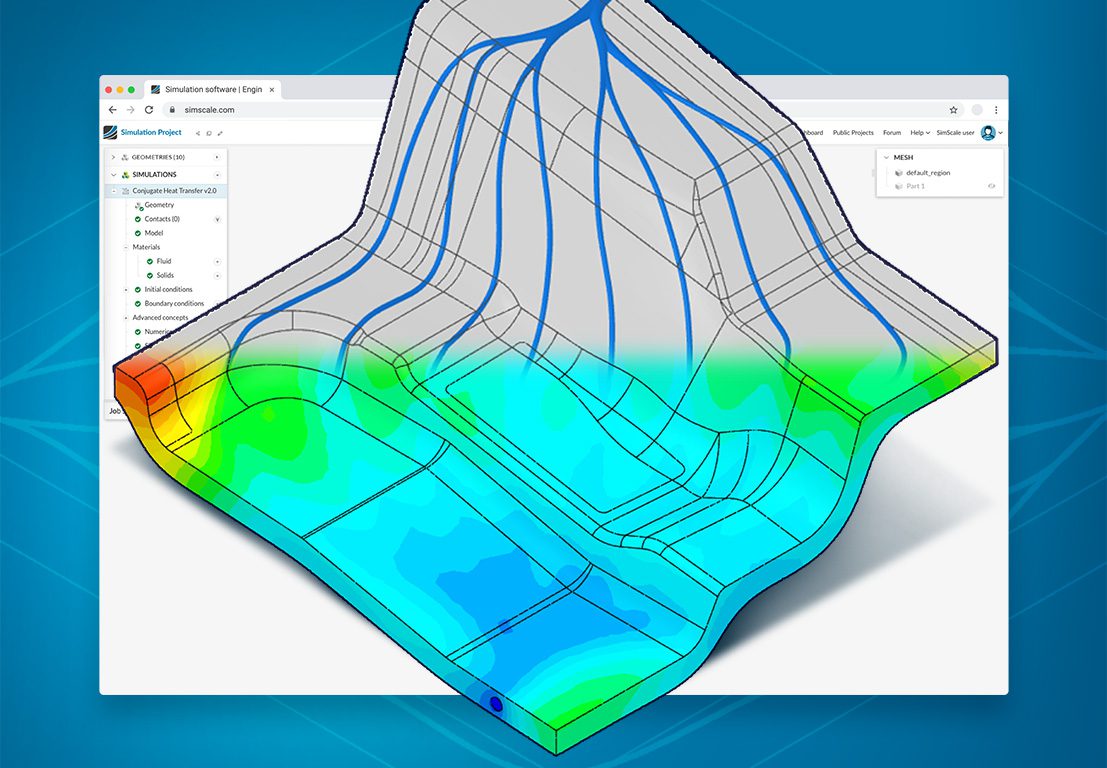The image size is (1107, 768).
Task: Select default_region in the MESH panel
Action: (928, 173)
